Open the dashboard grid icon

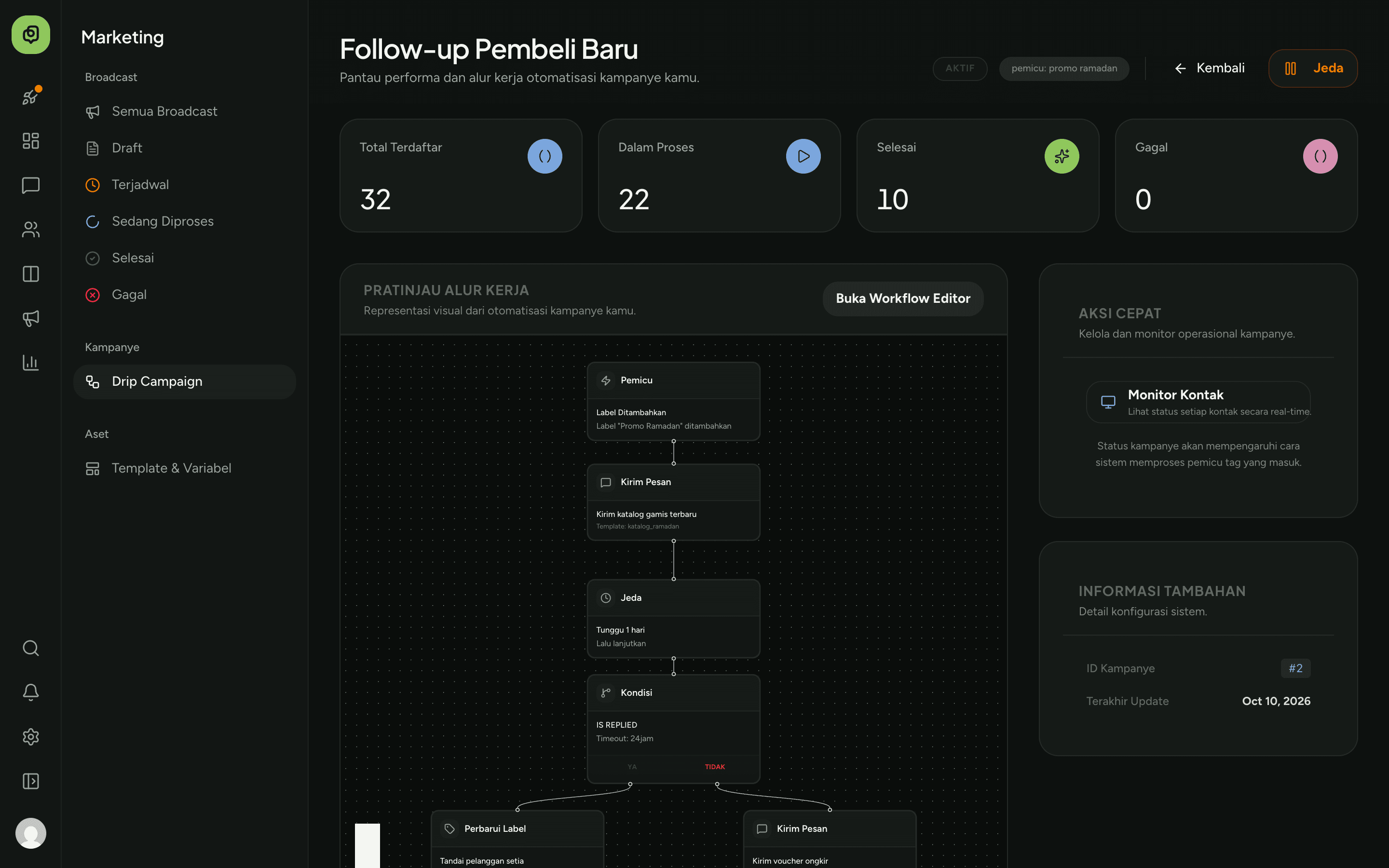(x=30, y=141)
